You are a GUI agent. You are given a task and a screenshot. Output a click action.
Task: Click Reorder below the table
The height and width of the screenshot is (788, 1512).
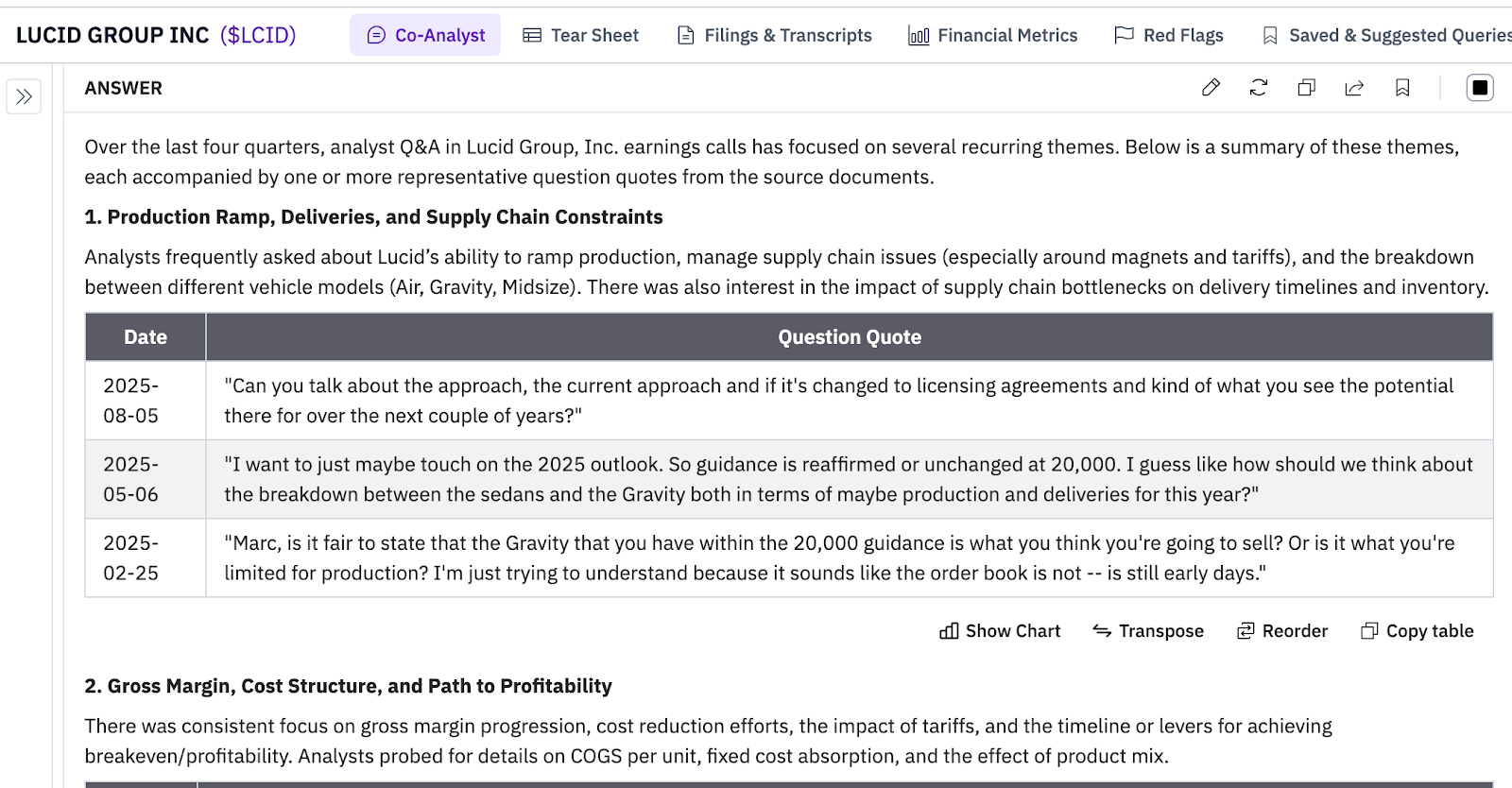(x=1282, y=631)
